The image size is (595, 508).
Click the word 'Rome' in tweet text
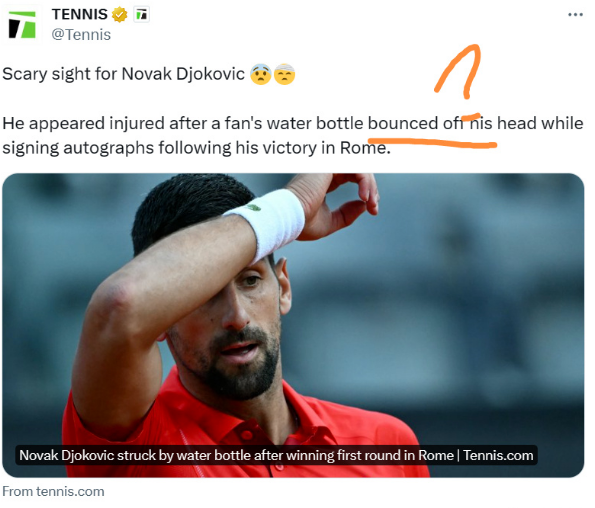[x=363, y=148]
